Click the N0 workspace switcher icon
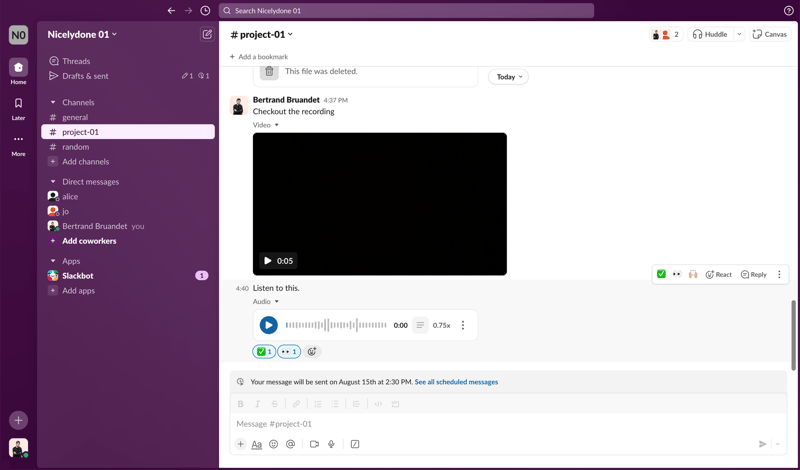Viewport: 800px width, 470px height. 18,35
